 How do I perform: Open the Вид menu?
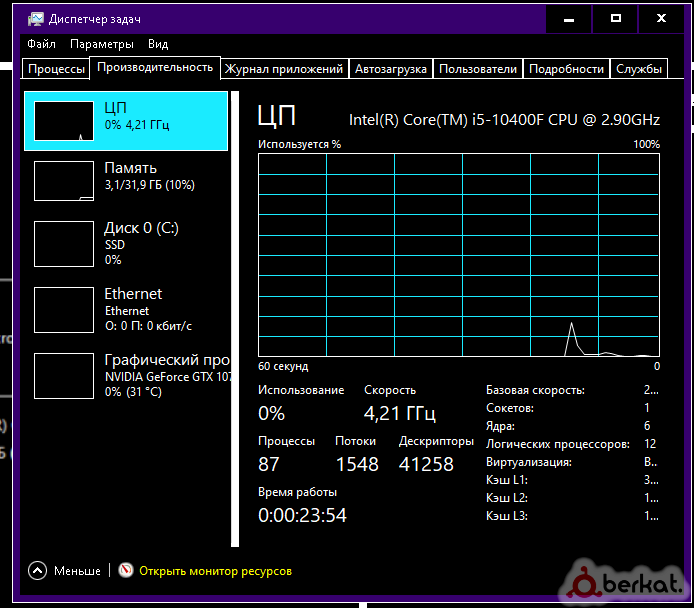tap(158, 44)
